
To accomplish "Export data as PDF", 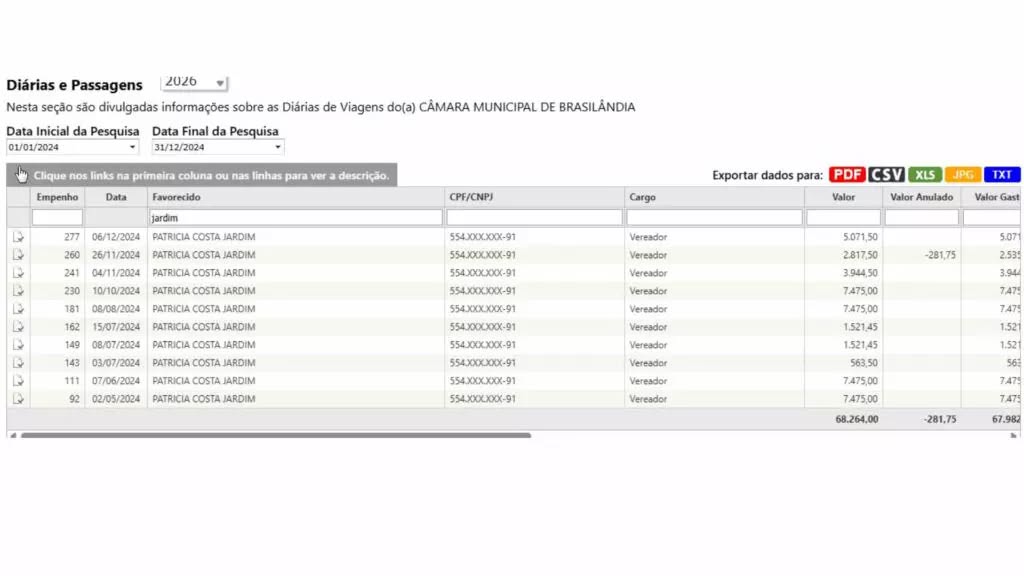I will pos(847,175).
